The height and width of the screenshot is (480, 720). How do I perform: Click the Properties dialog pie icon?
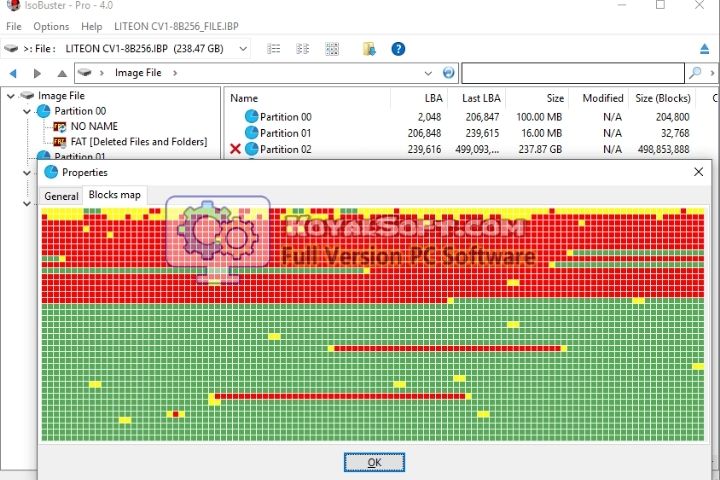coord(51,172)
